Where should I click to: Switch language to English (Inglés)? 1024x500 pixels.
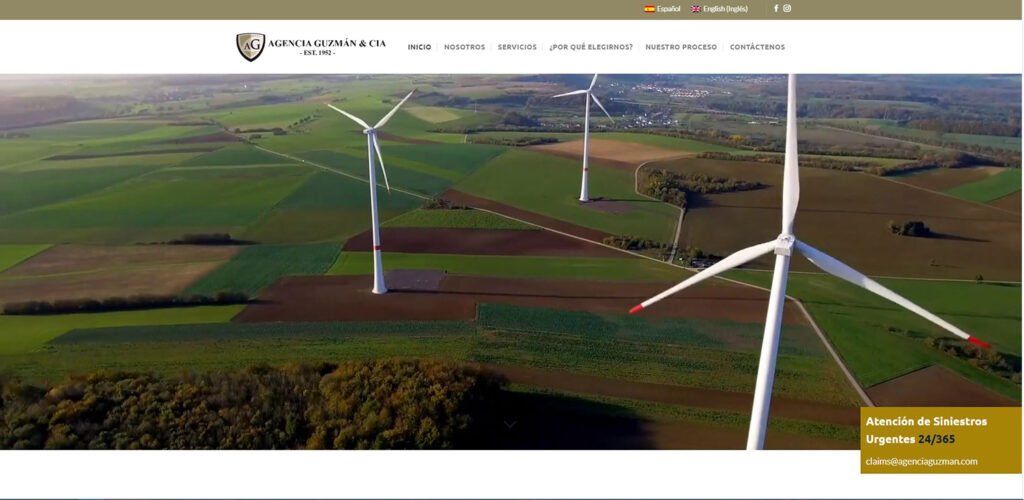725,9
